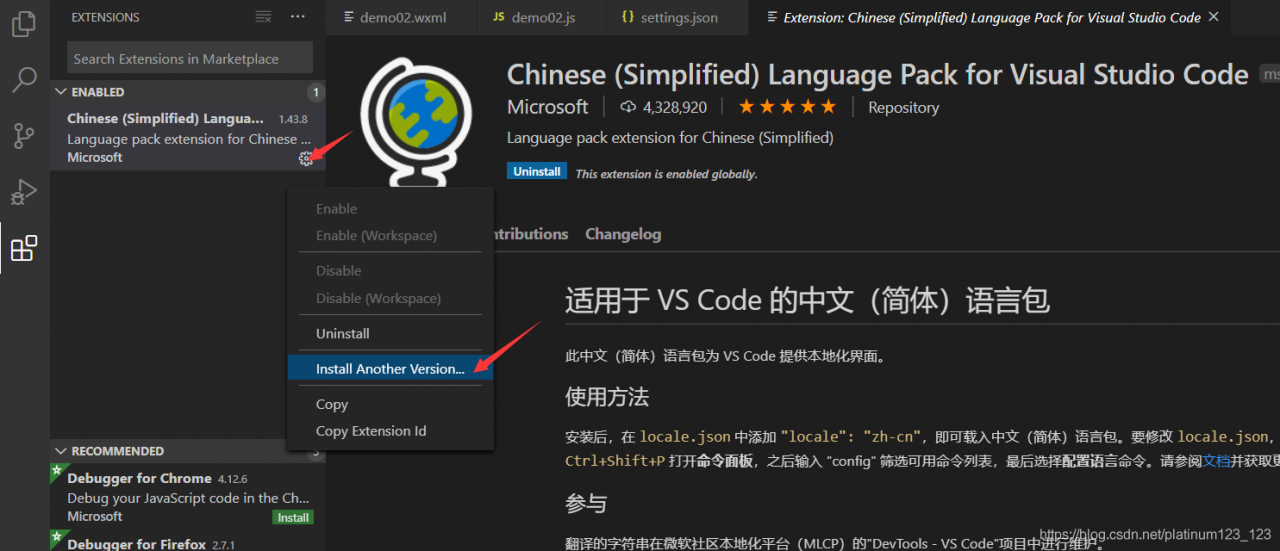The height and width of the screenshot is (551, 1280).
Task: Click the 1.43.8 version number
Action: click(x=293, y=119)
